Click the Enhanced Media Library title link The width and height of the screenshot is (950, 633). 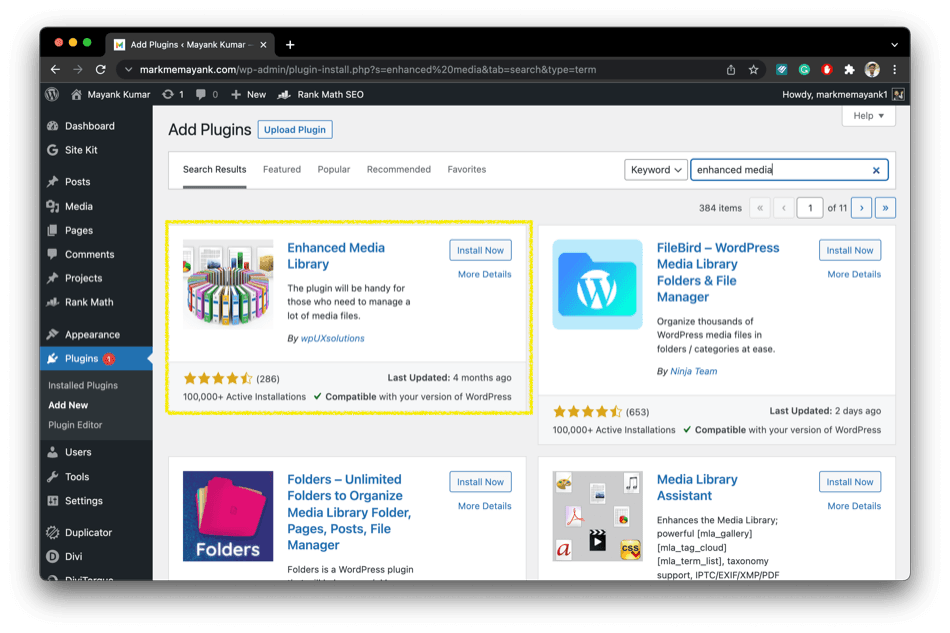336,256
